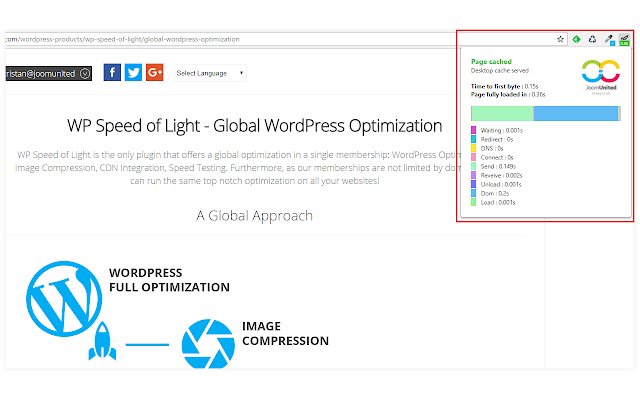
Task: Click 'Page fully loaded in : 0.36s'
Action: point(508,94)
